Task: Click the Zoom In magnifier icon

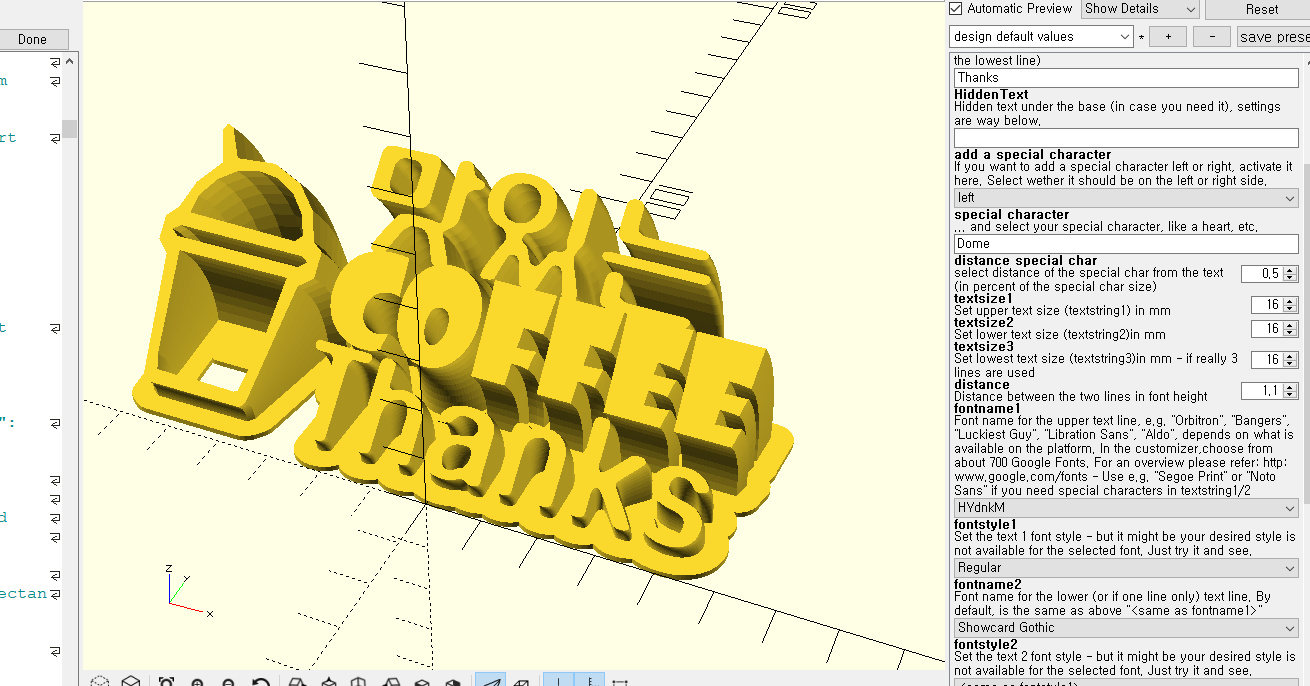Action: coord(197,681)
